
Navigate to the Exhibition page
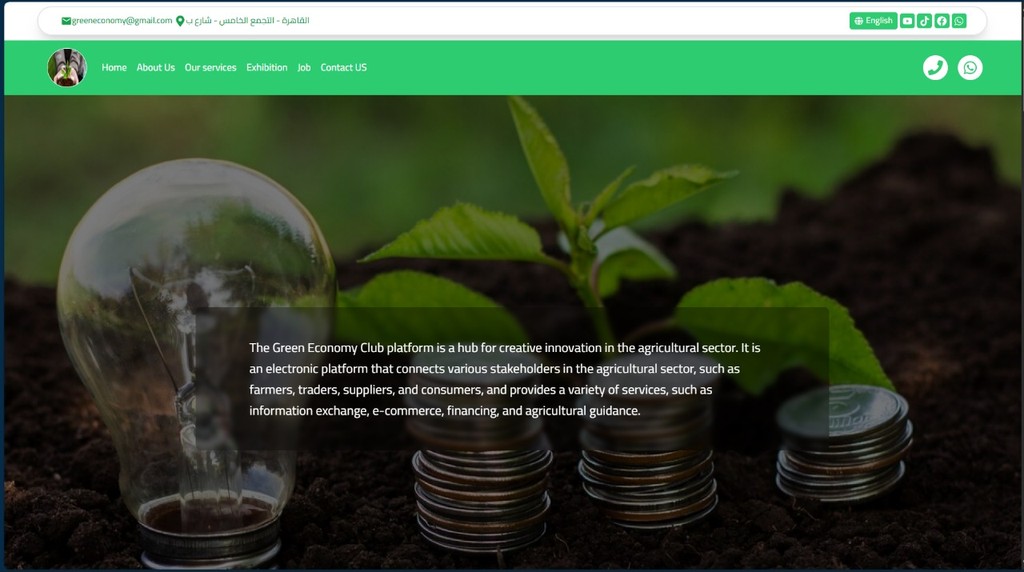point(266,67)
